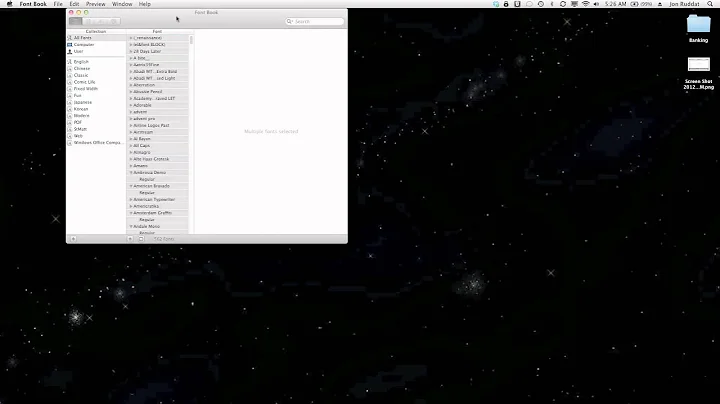
Task: Open the Windows Office Compatible collection
Action: (x=96, y=143)
